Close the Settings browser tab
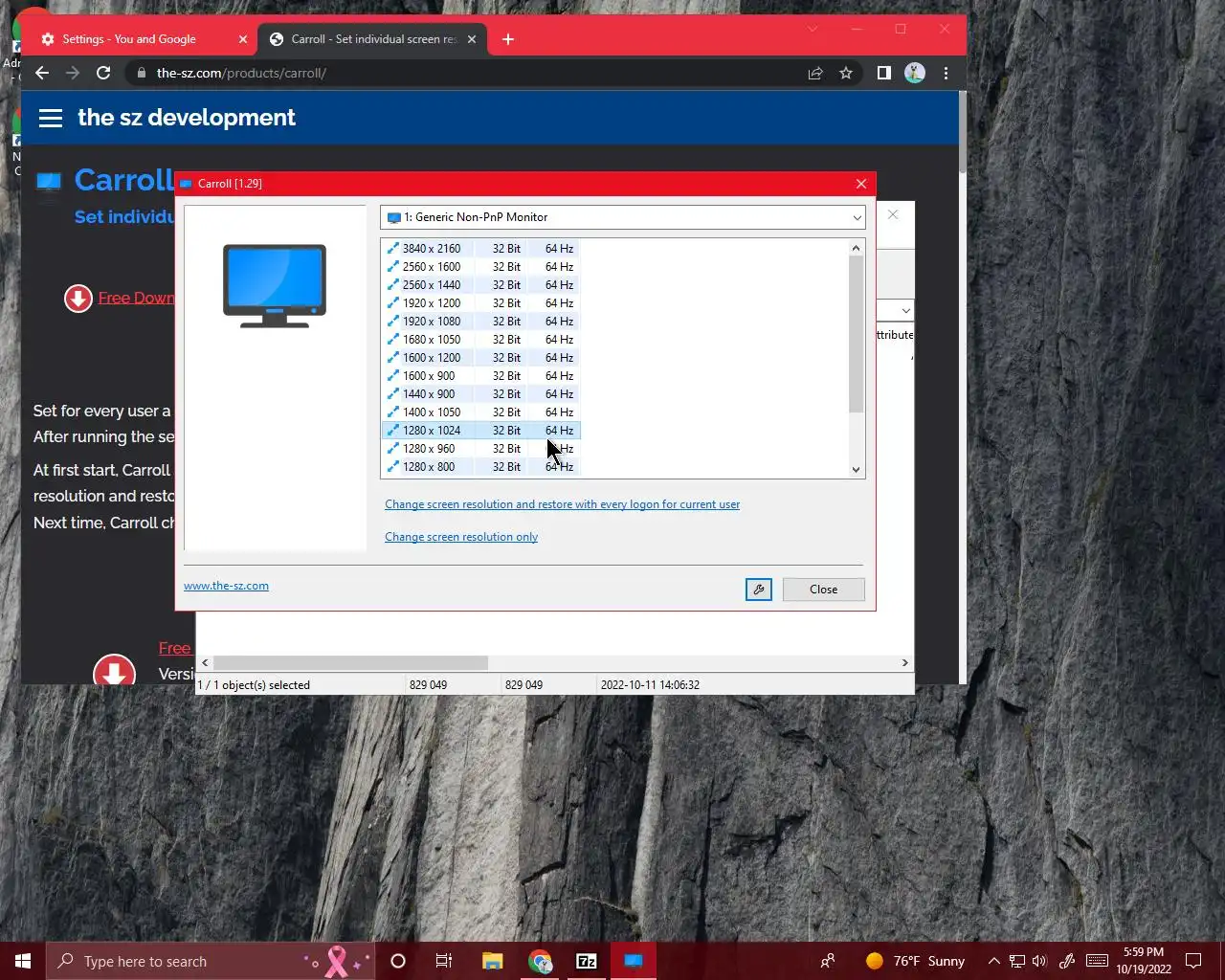Screen dimensions: 1225x980 tap(242, 39)
